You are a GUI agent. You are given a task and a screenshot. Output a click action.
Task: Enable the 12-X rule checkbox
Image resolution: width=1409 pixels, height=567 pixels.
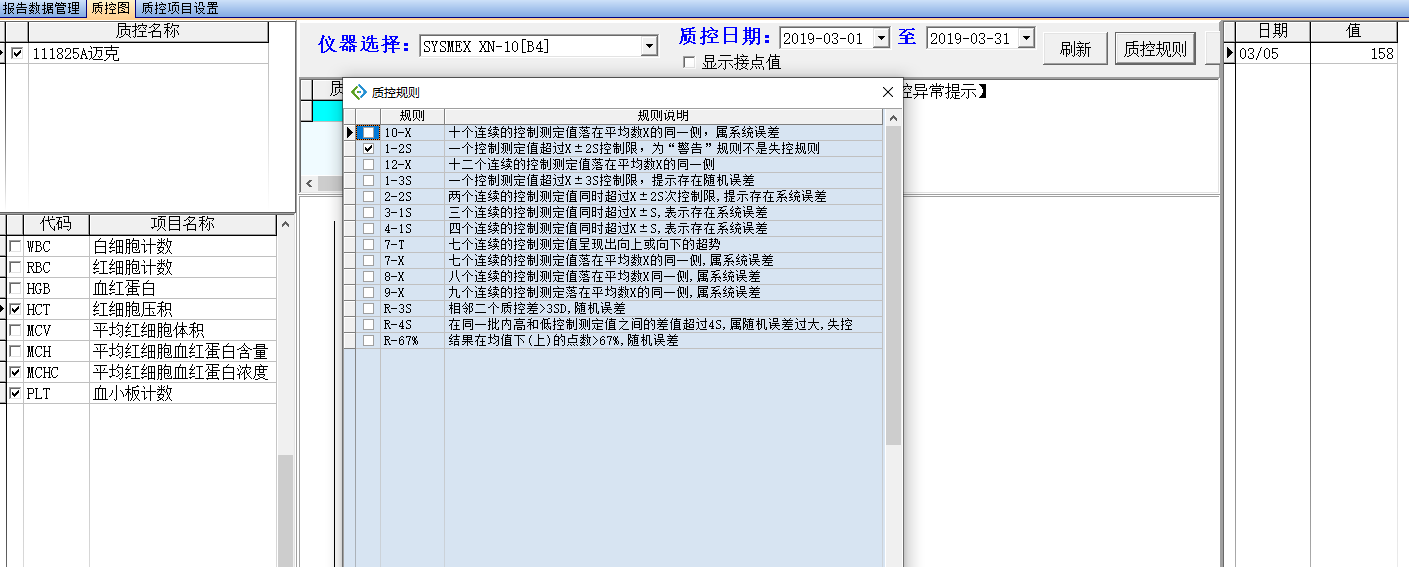pos(369,164)
